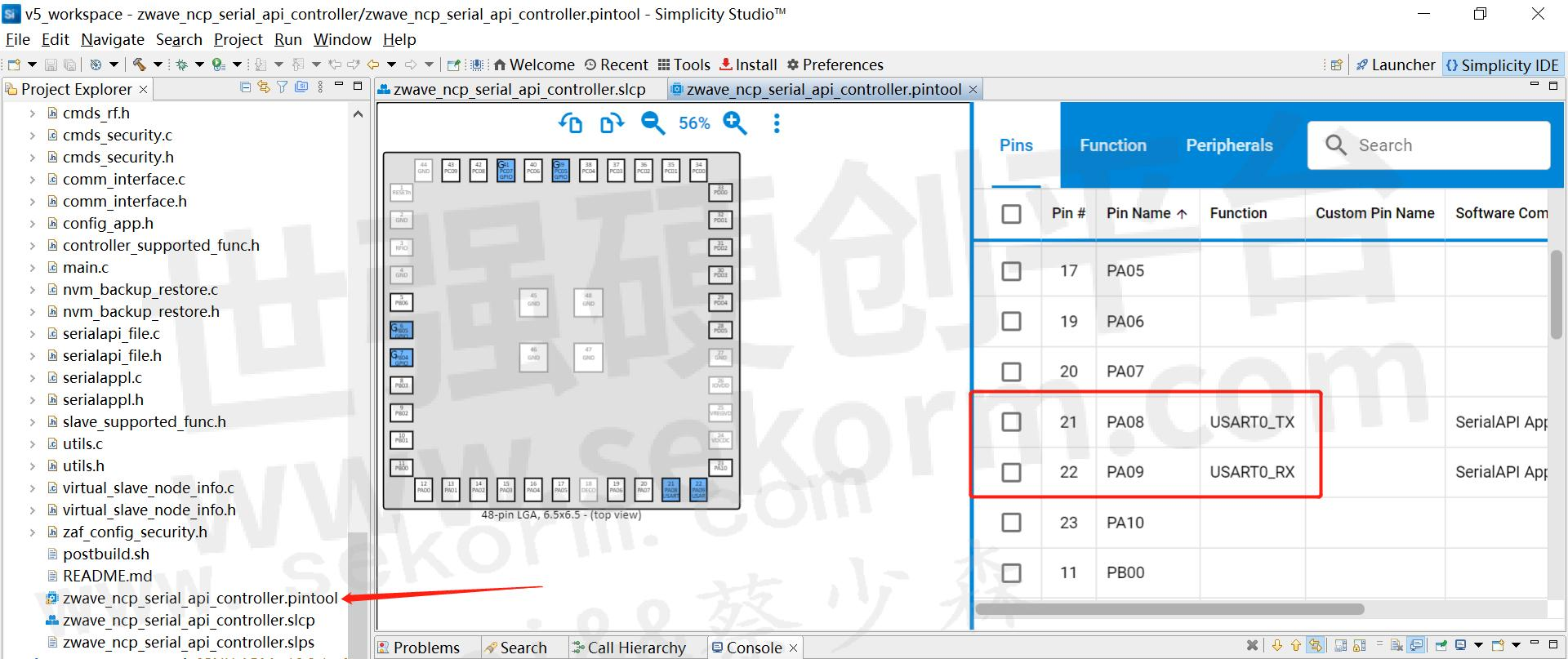Expand the utils.h tree node
Screen dimensions: 1568x659
33,466
